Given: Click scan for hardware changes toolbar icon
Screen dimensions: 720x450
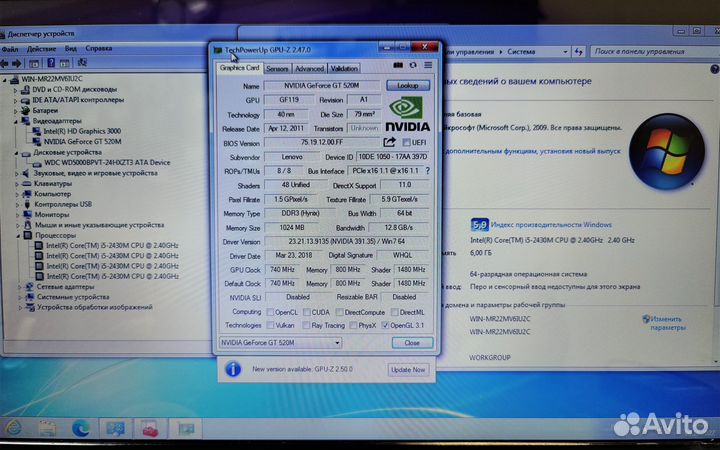Looking at the screenshot, I should (x=82, y=62).
